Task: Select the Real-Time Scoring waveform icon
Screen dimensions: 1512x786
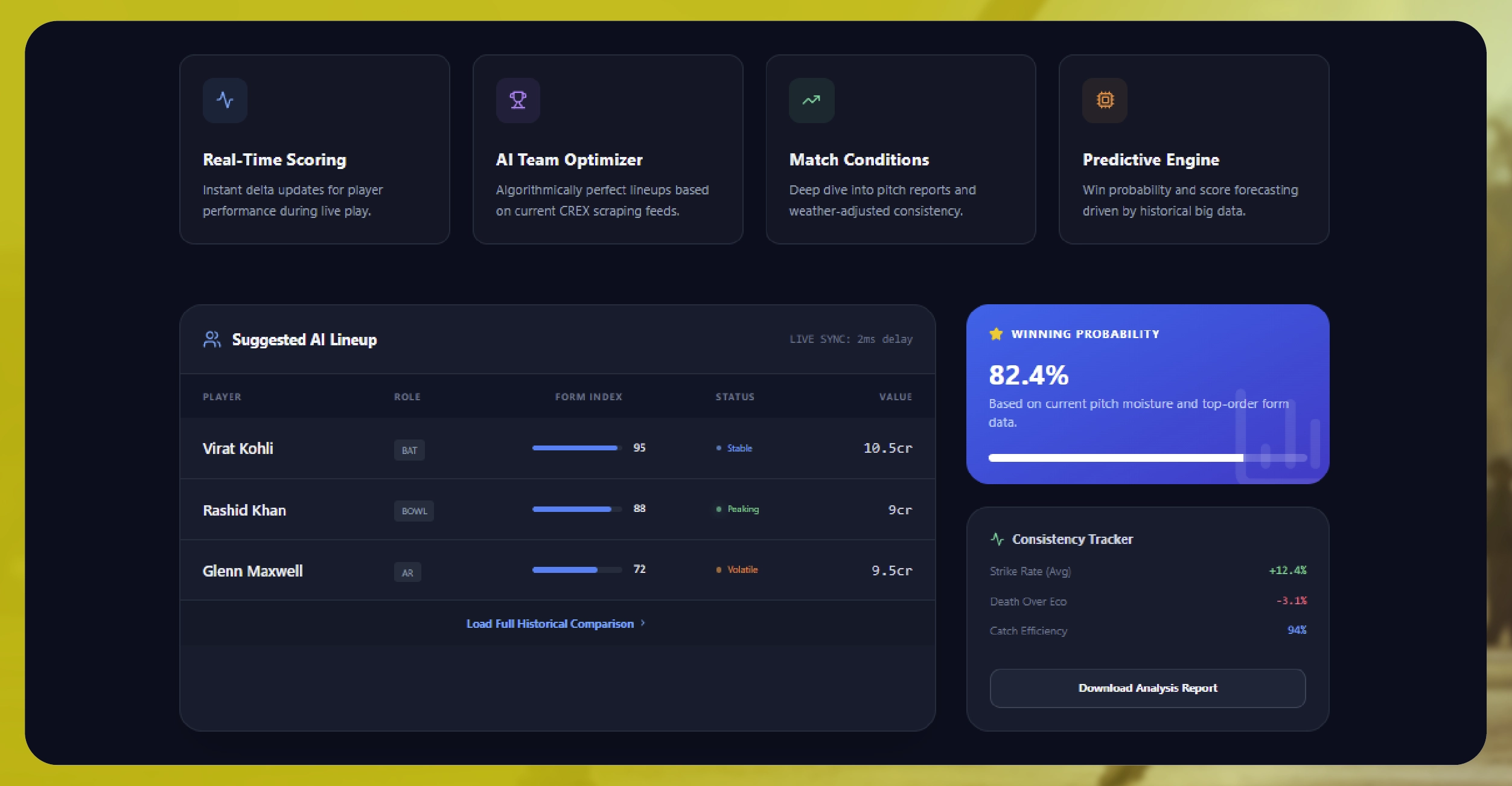Action: coord(226,100)
